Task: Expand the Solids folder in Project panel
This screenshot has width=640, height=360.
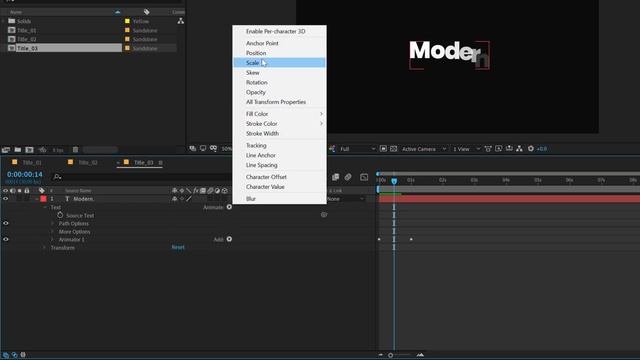Action: [3, 21]
